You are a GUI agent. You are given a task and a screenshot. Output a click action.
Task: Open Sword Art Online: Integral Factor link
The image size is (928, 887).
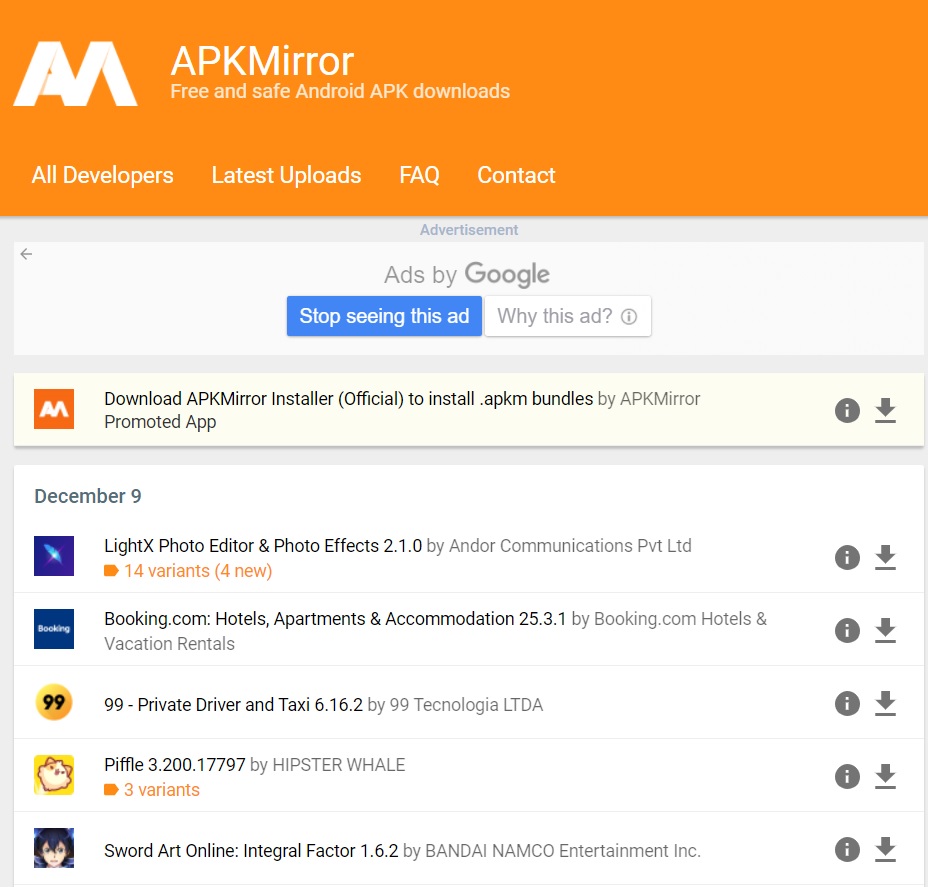[x=251, y=851]
